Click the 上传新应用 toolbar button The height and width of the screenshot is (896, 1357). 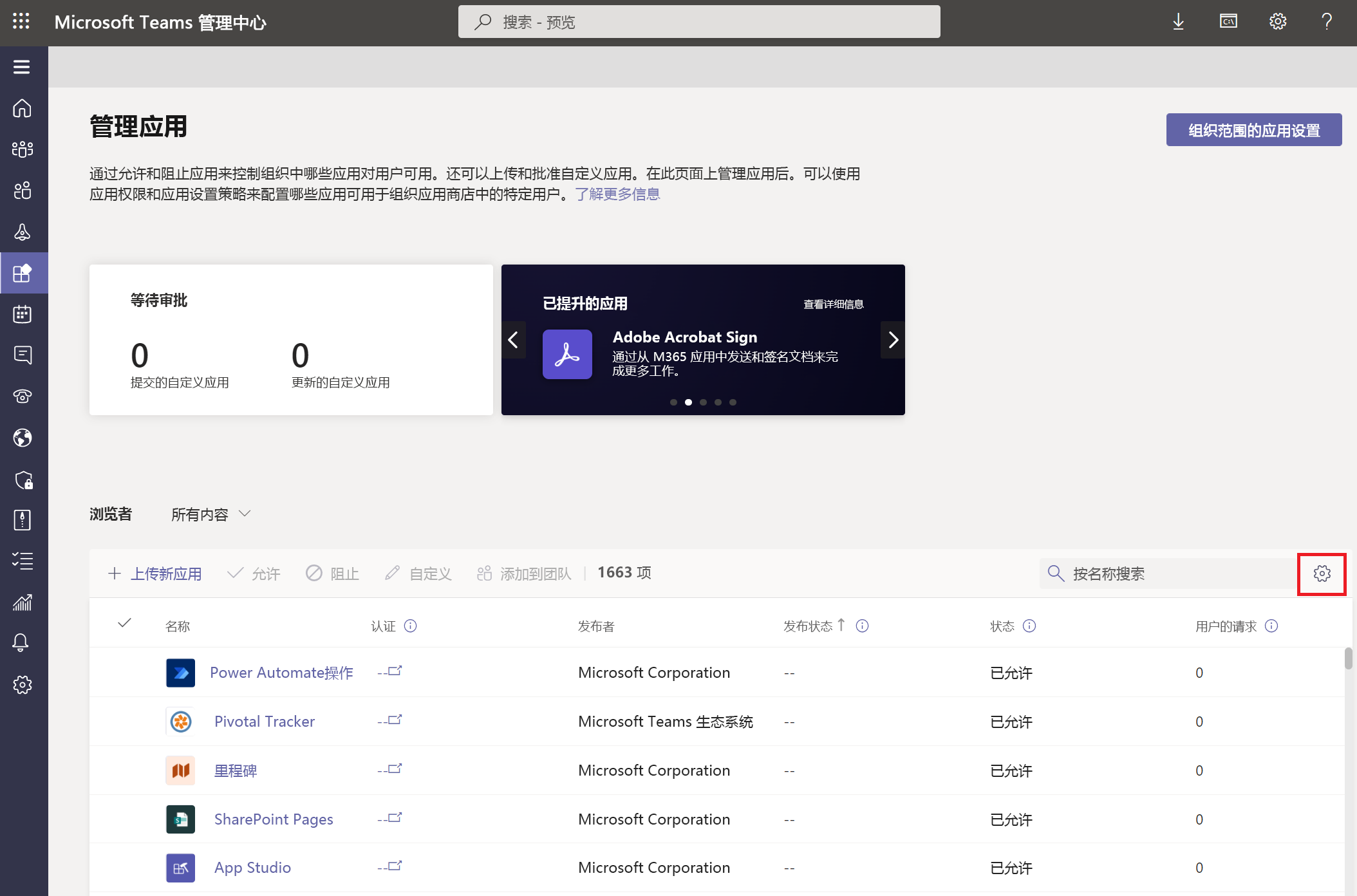[x=154, y=574]
